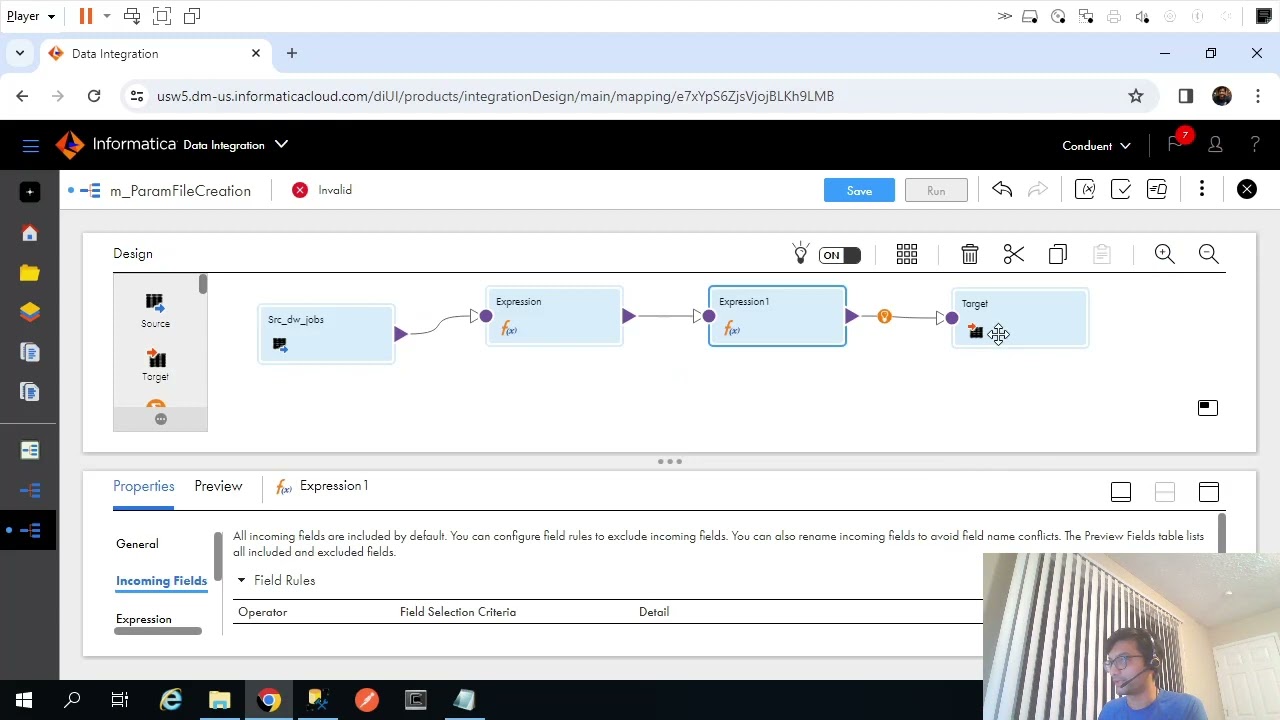Undo the last mapping change
Viewport: 1280px width, 720px height.
(1002, 190)
